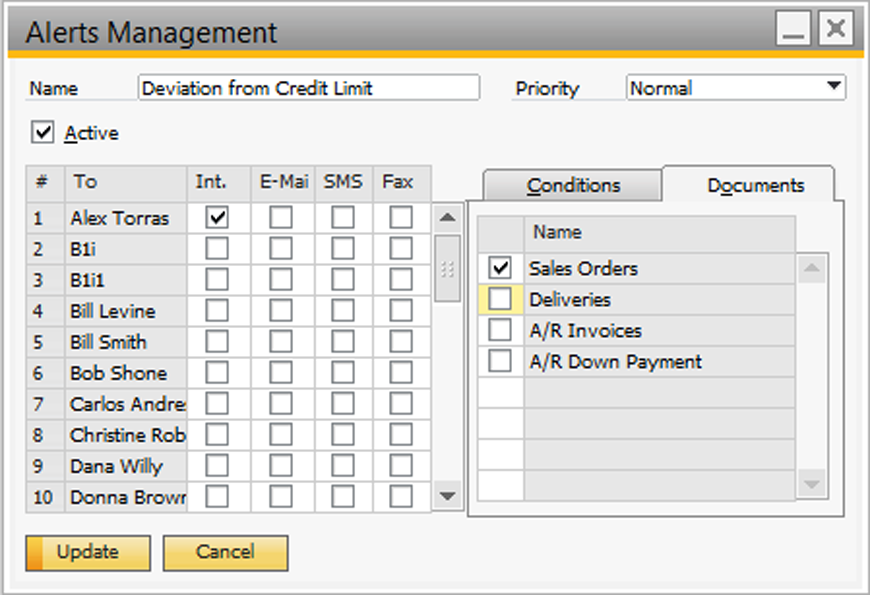Viewport: 870px width, 595px height.
Task: Enable E-Mail alert for Carlos Andres
Action: 280,403
